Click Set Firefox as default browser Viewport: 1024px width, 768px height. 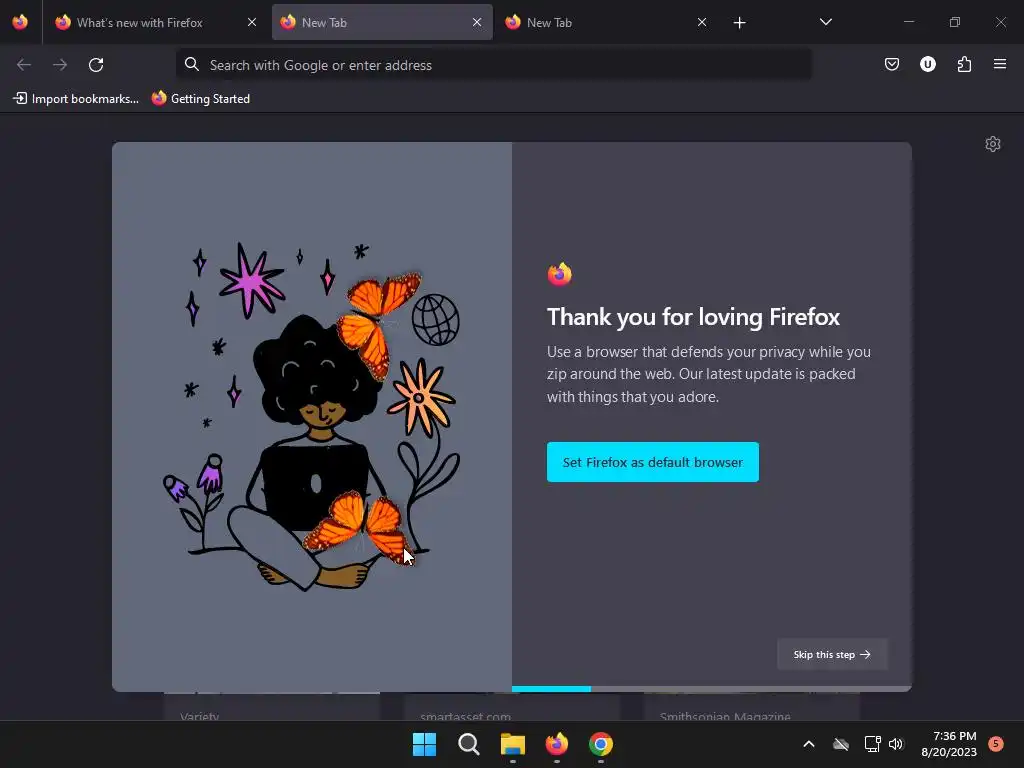click(x=652, y=462)
